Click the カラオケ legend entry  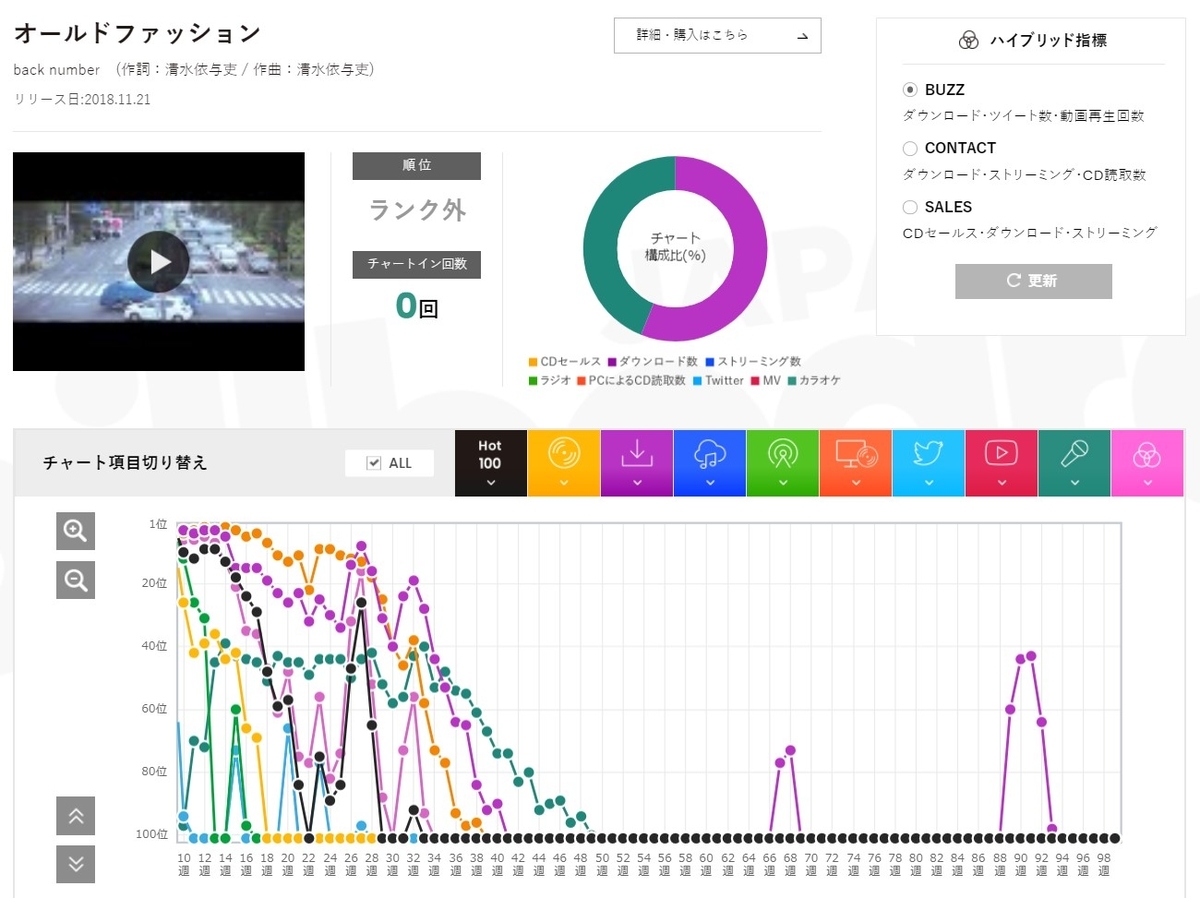coord(815,381)
